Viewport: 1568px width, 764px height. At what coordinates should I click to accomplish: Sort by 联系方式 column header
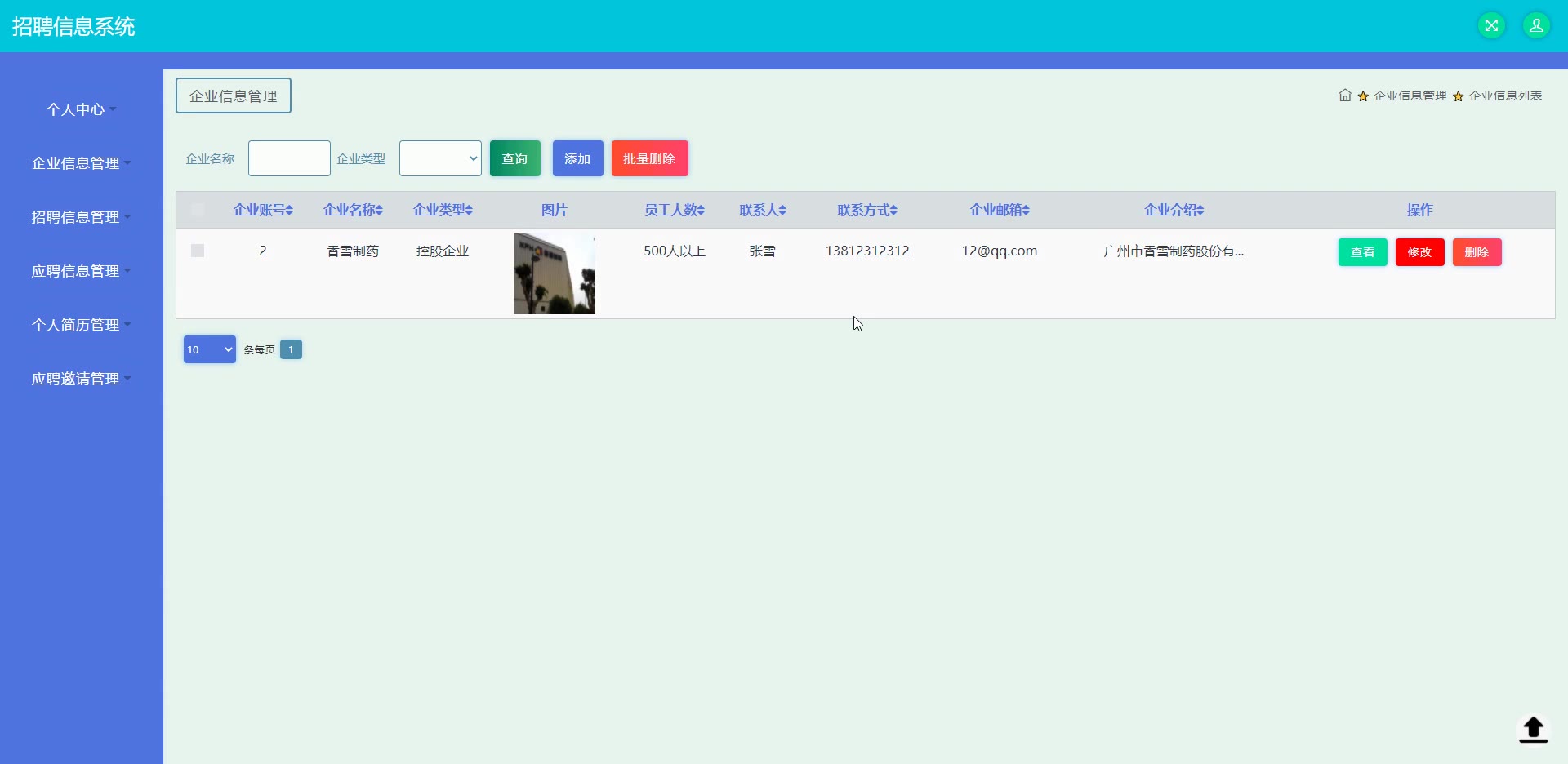coord(867,210)
